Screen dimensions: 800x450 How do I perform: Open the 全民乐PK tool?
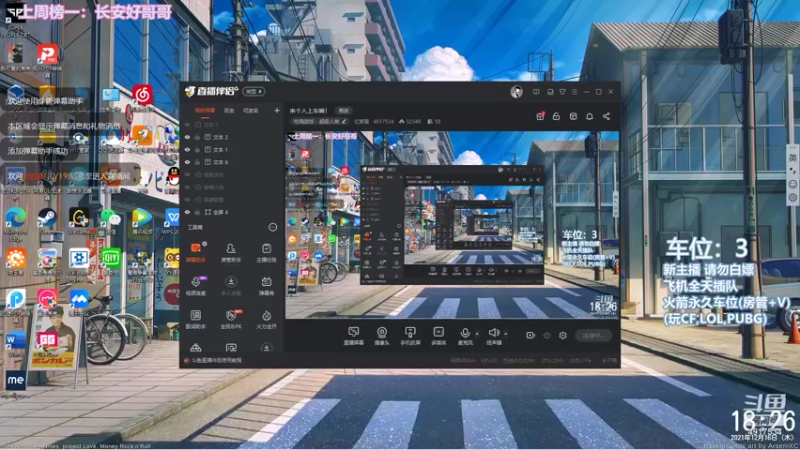(231, 319)
